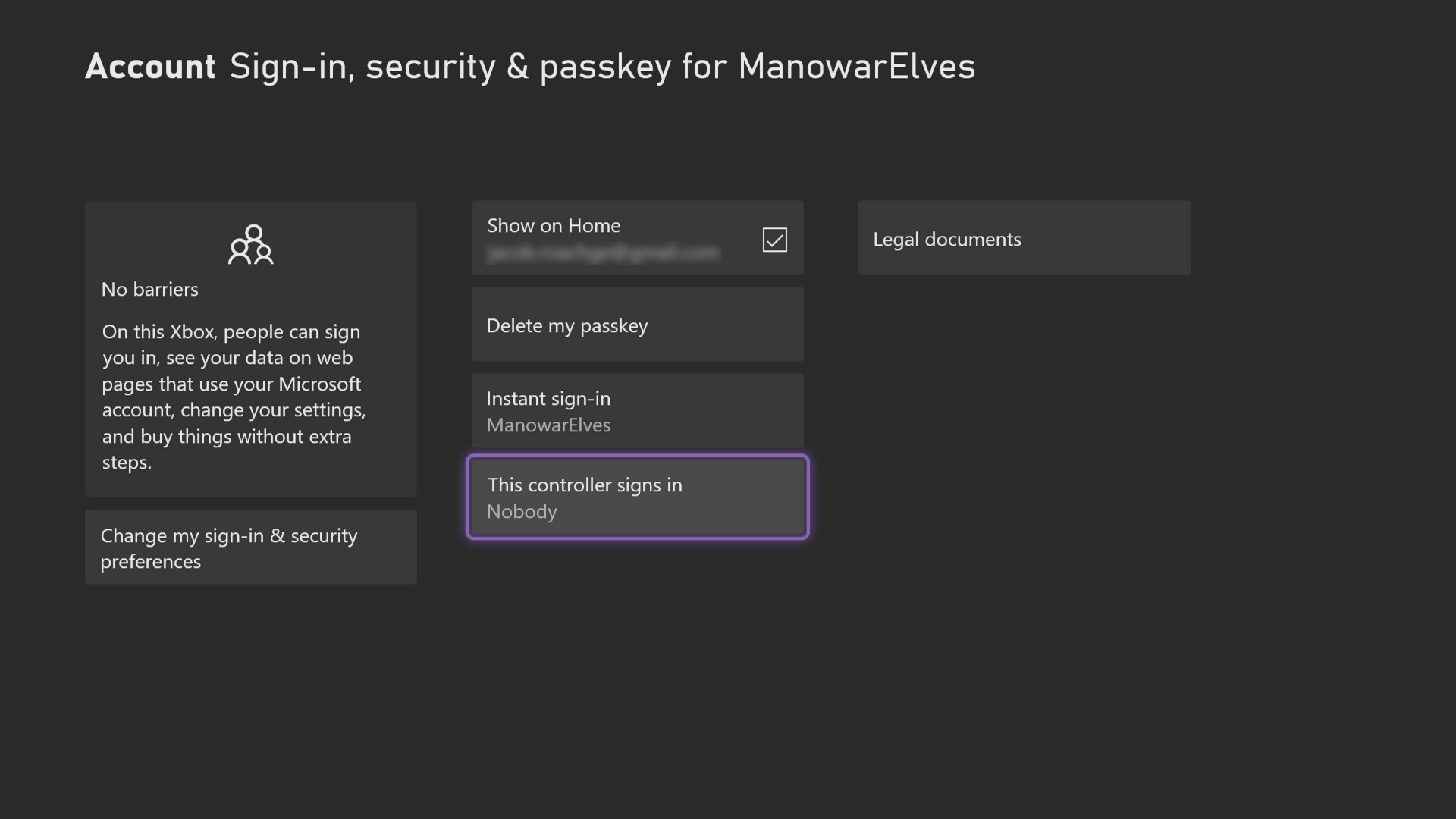1456x819 pixels.
Task: Click the Sign-in, security & passkey title
Action: 450,67
